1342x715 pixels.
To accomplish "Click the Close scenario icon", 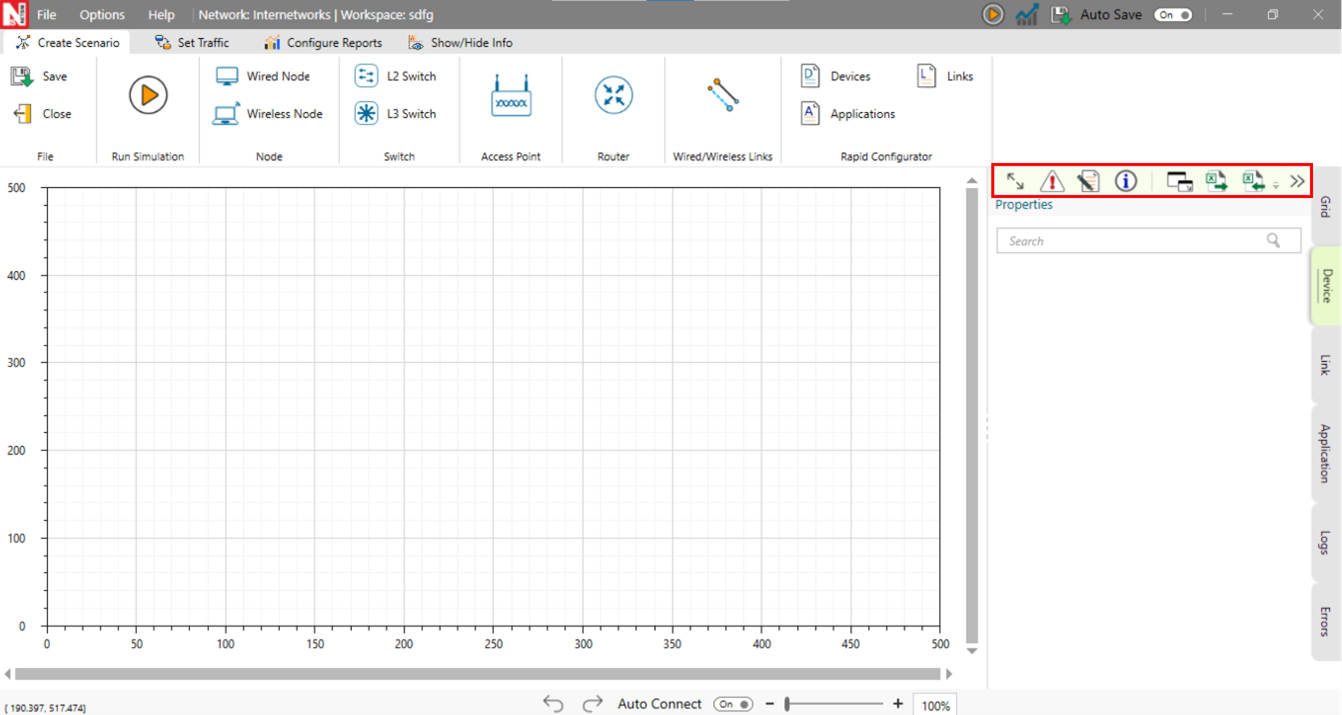I will tap(22, 114).
